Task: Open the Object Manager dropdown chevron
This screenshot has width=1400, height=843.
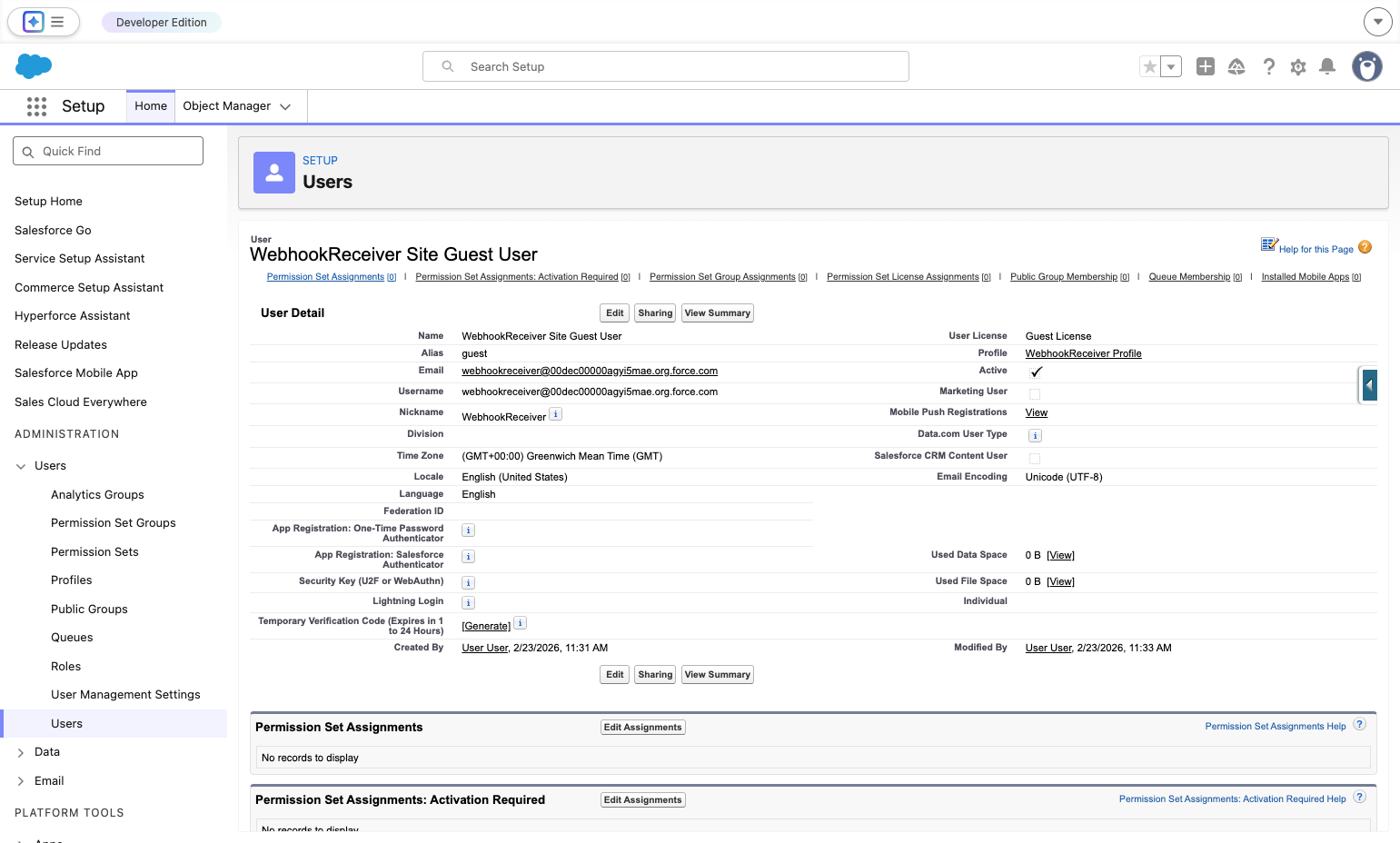Action: pyautogui.click(x=285, y=106)
